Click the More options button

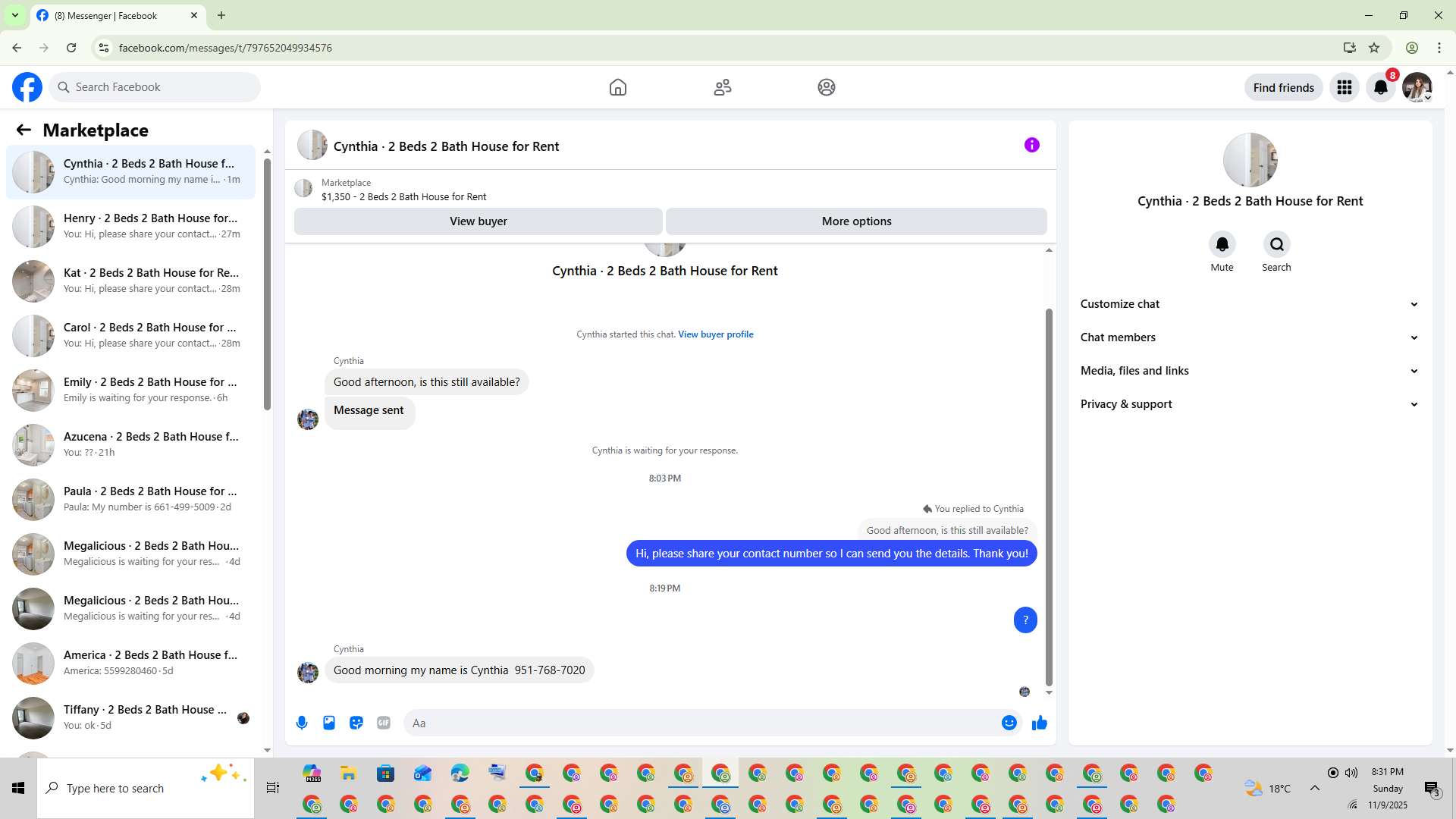857,221
